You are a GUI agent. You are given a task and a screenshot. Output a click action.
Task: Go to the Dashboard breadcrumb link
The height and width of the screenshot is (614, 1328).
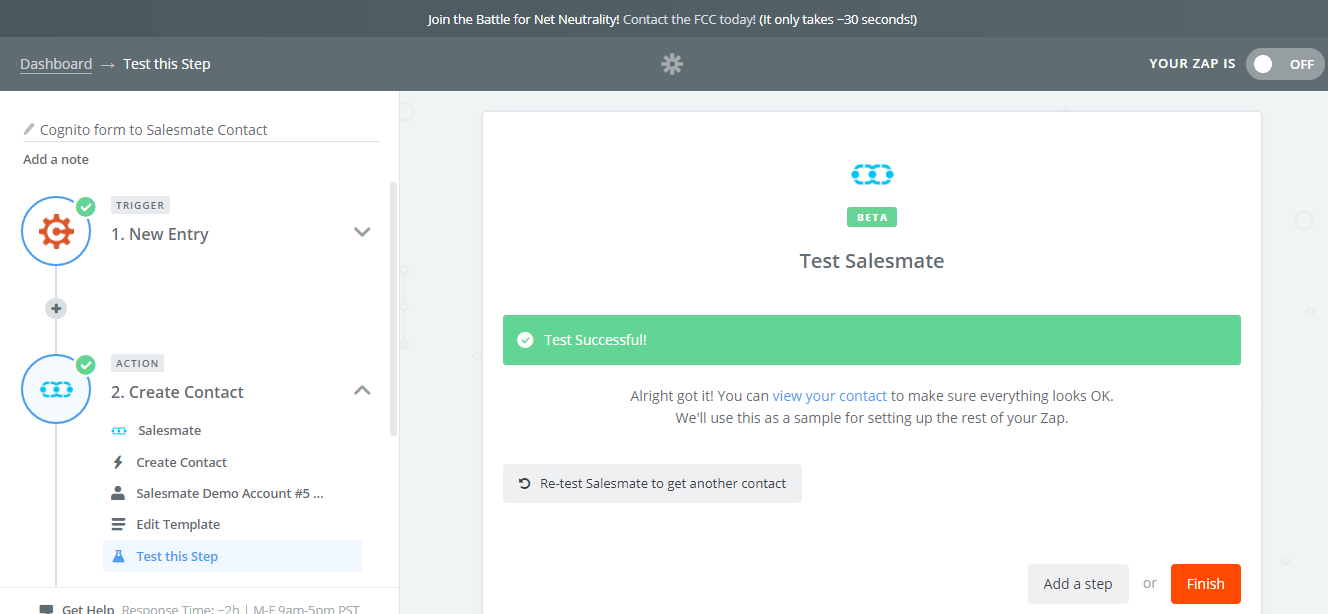56,64
